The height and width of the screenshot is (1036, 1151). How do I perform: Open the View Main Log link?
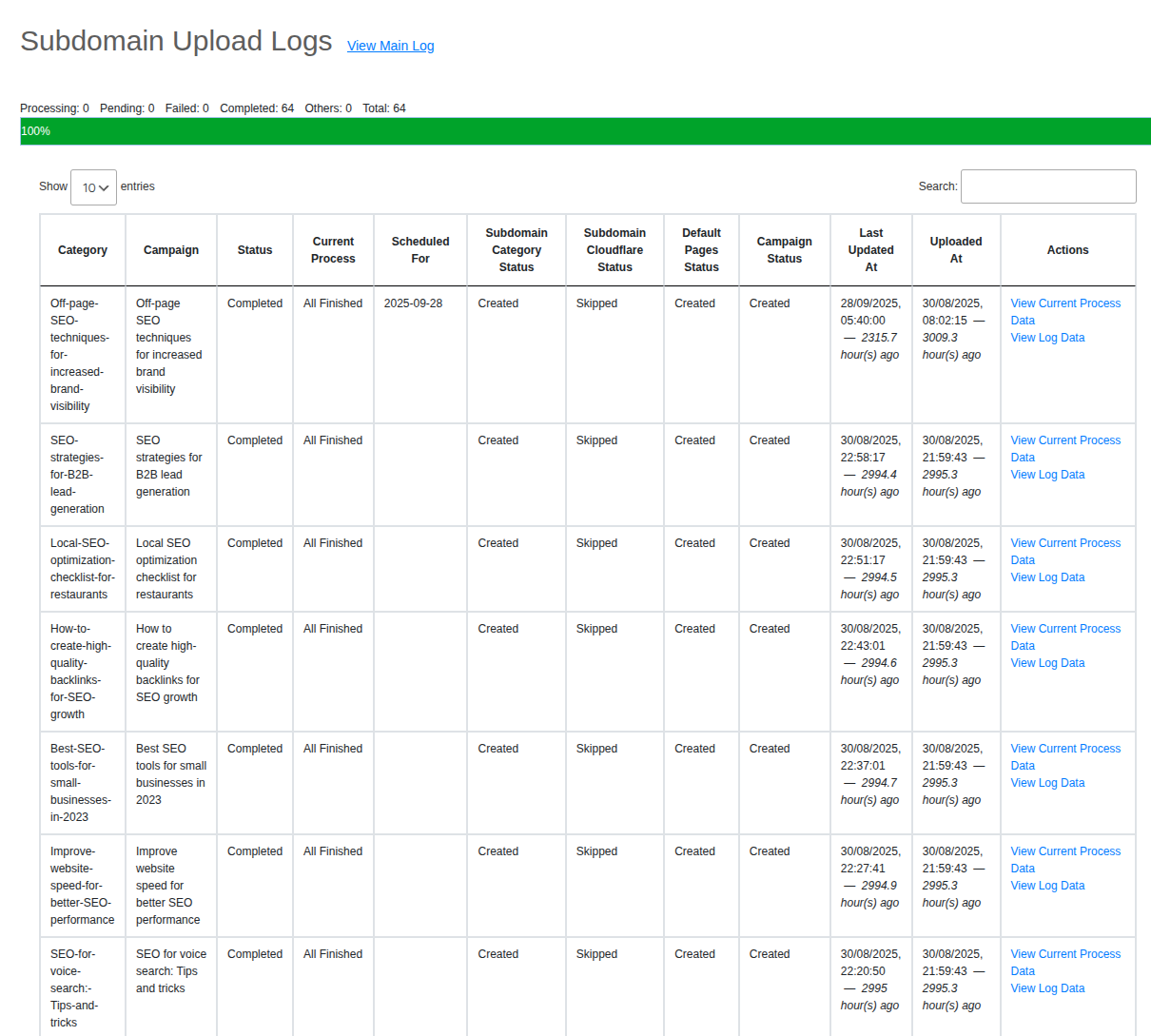tap(390, 46)
